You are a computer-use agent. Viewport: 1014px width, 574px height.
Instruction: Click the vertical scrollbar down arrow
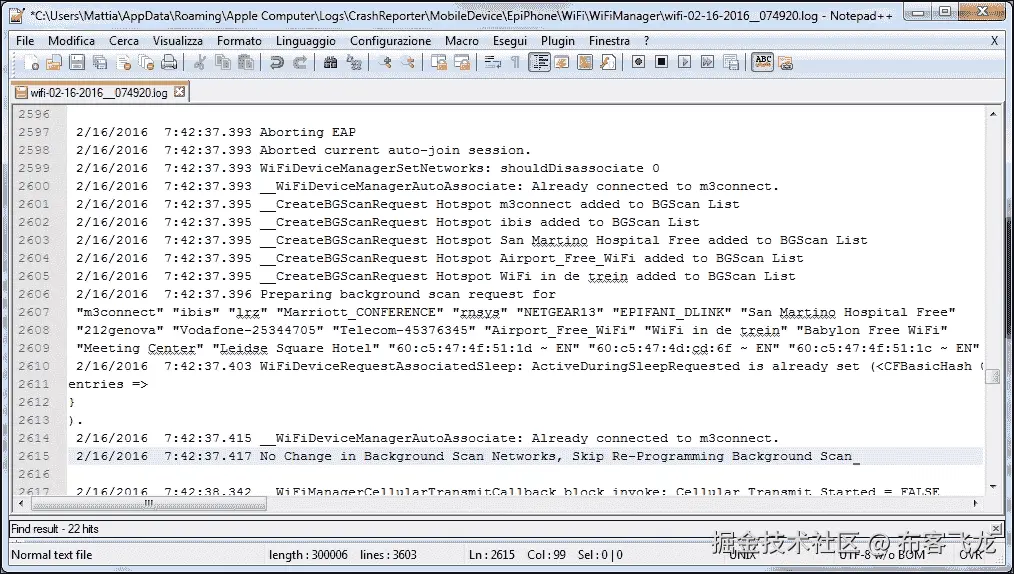click(x=993, y=487)
